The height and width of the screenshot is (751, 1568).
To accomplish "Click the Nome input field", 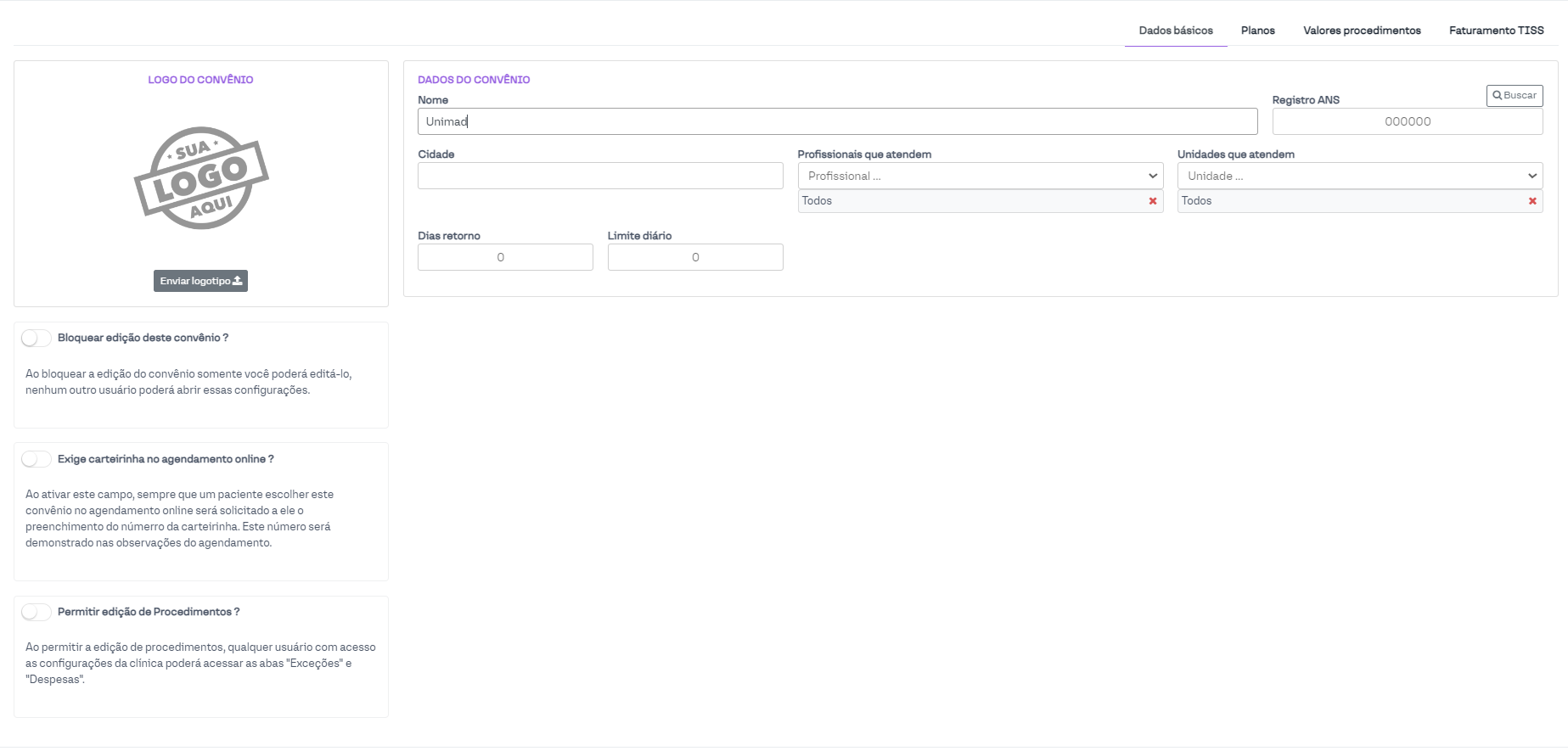I will click(x=837, y=121).
